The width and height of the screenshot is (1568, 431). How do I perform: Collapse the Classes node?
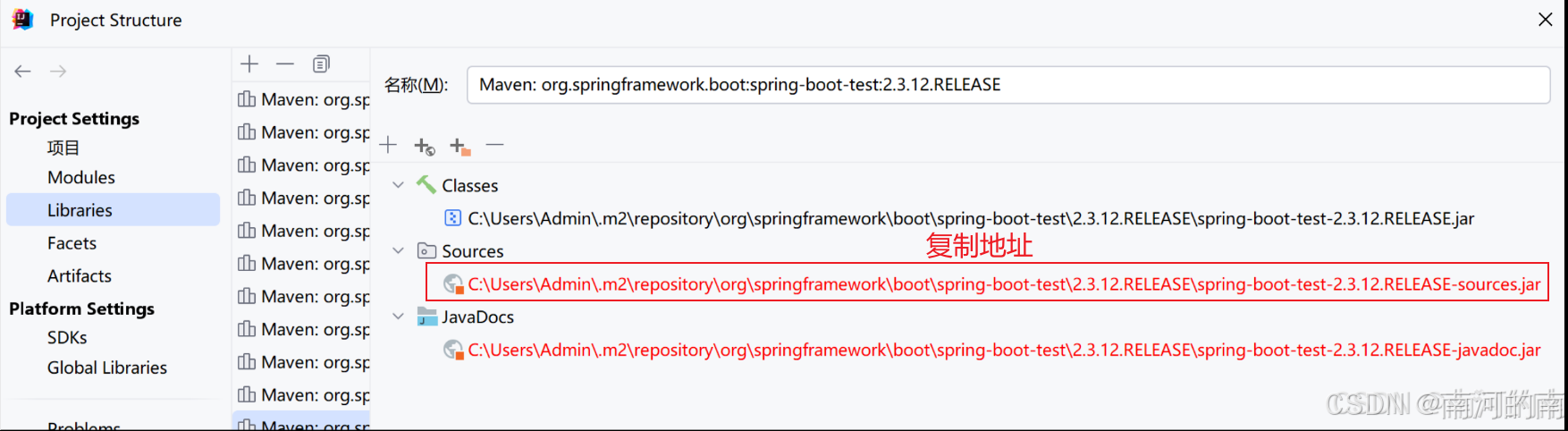pyautogui.click(x=398, y=185)
